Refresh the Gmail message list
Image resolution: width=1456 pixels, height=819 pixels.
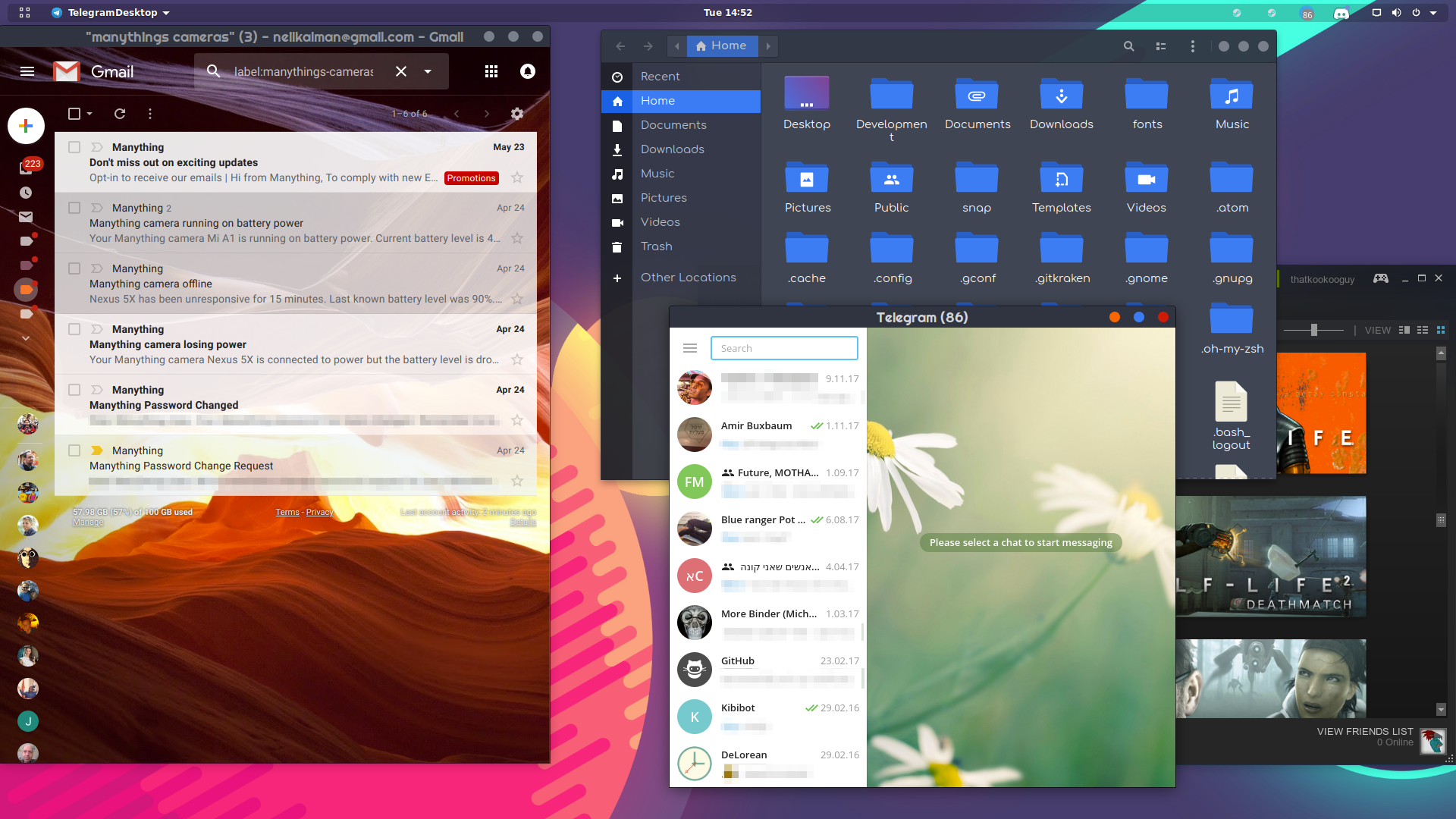click(120, 114)
